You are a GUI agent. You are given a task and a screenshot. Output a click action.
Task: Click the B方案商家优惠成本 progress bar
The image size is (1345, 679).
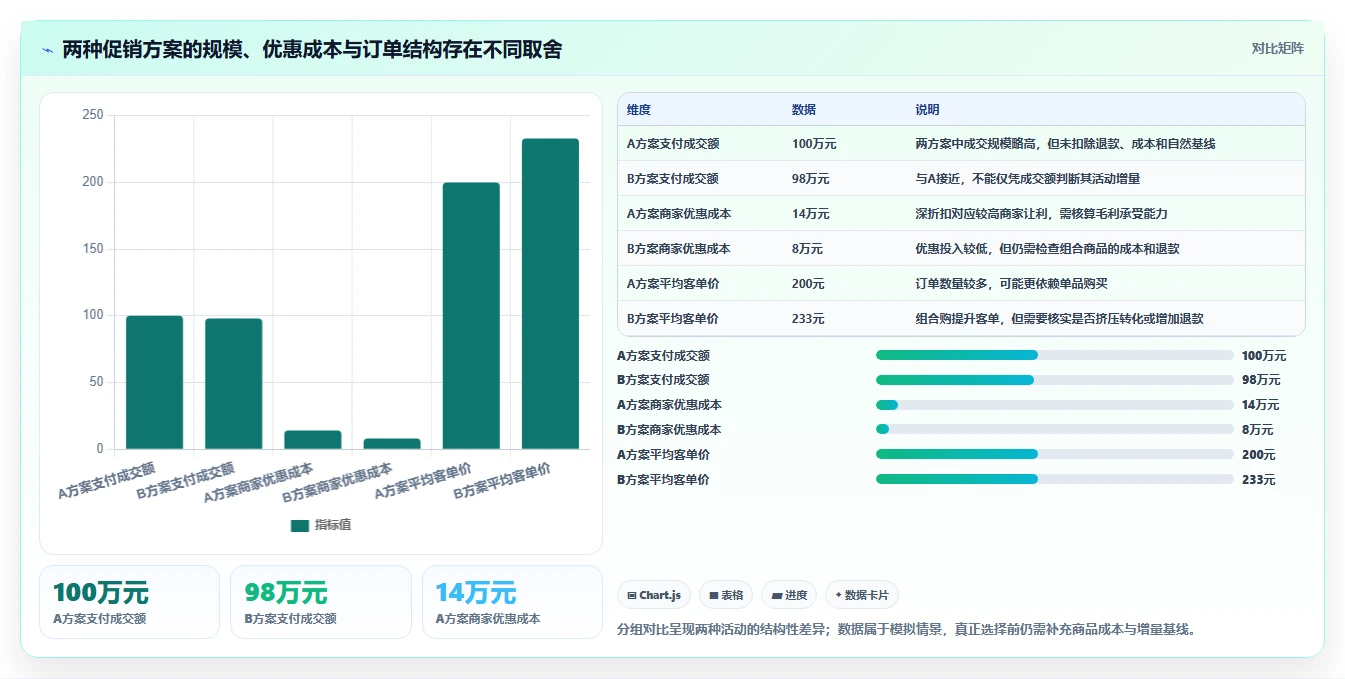[x=1055, y=429]
